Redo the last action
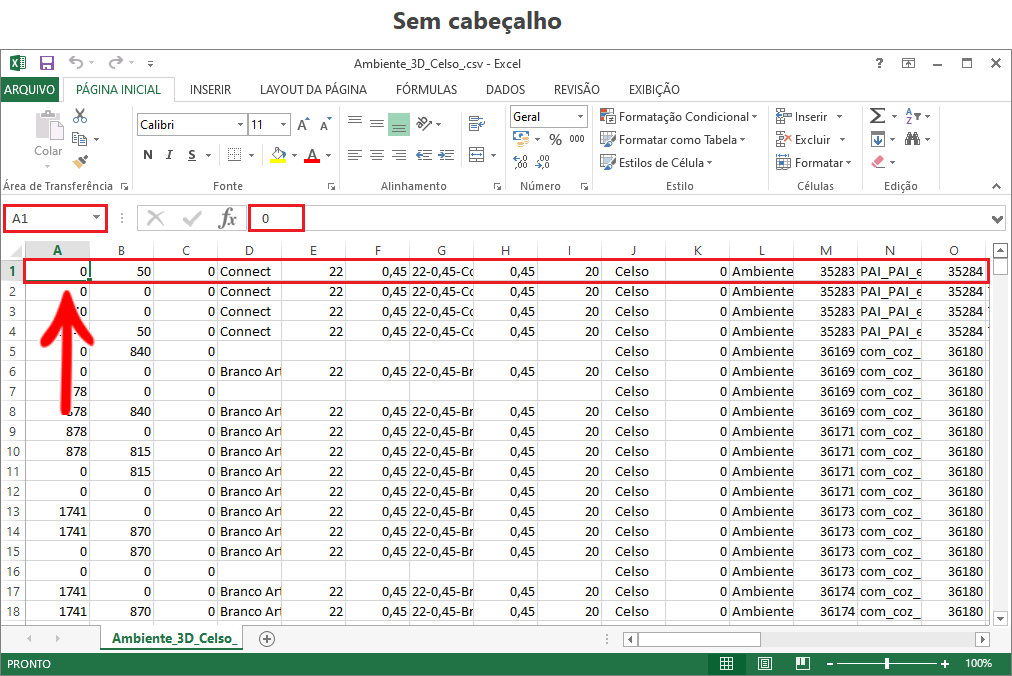The height and width of the screenshot is (676, 1012). tap(116, 63)
